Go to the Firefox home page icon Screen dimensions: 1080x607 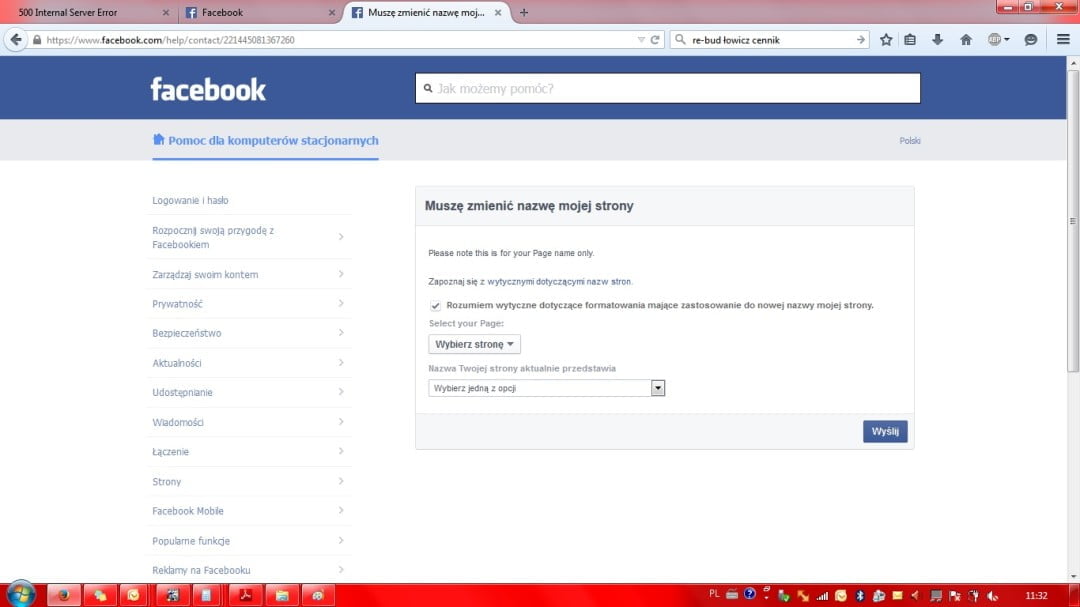(x=966, y=40)
